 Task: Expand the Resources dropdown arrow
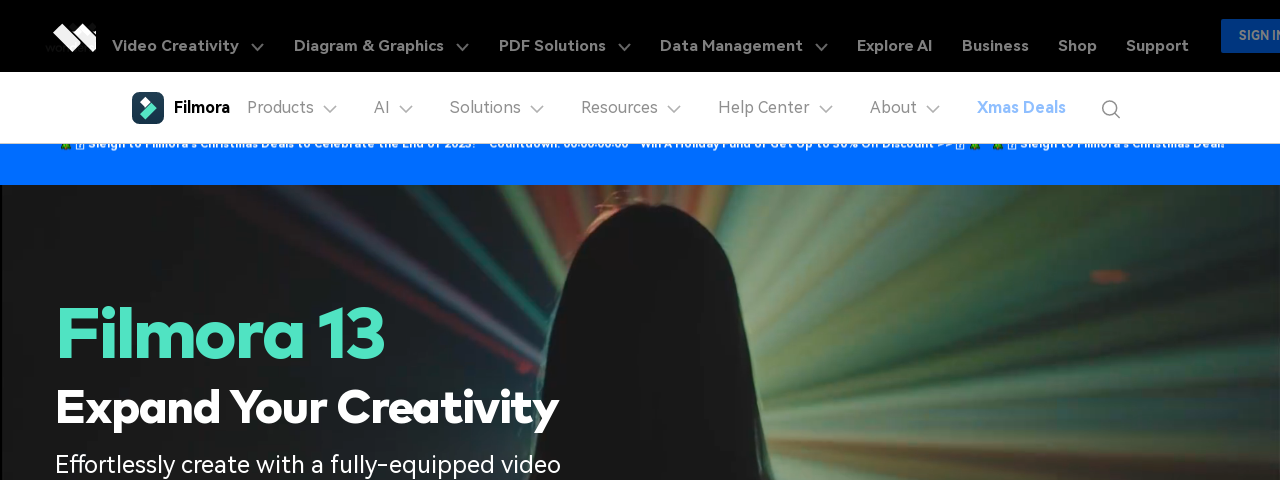tap(674, 109)
